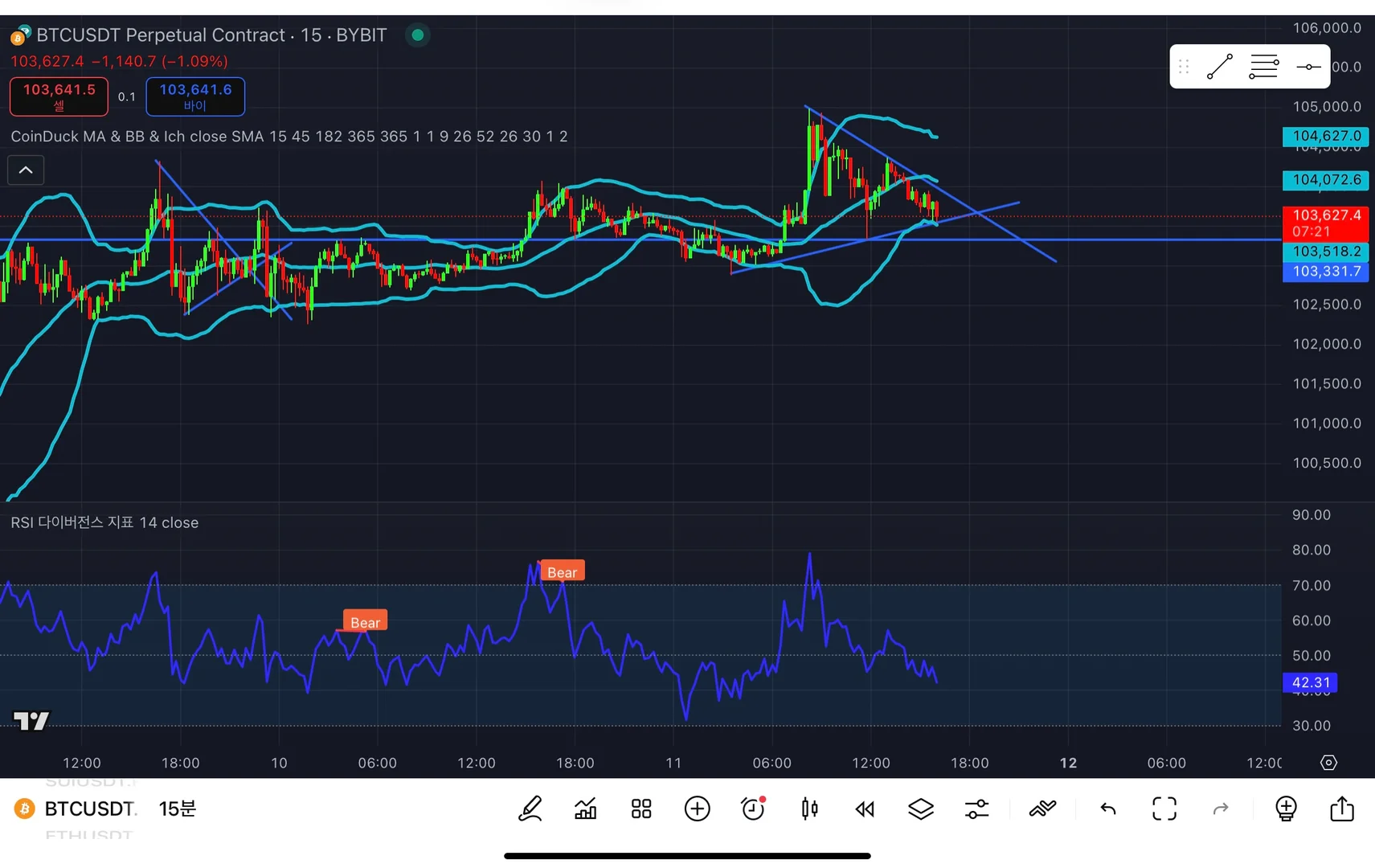The height and width of the screenshot is (868, 1375).
Task: Tap the Bear label near RSI 60
Action: tap(366, 621)
